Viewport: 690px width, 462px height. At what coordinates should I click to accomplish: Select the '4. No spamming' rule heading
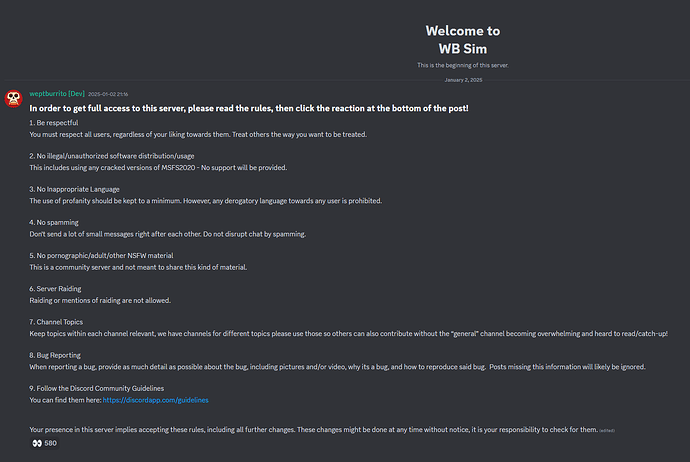[x=54, y=222]
